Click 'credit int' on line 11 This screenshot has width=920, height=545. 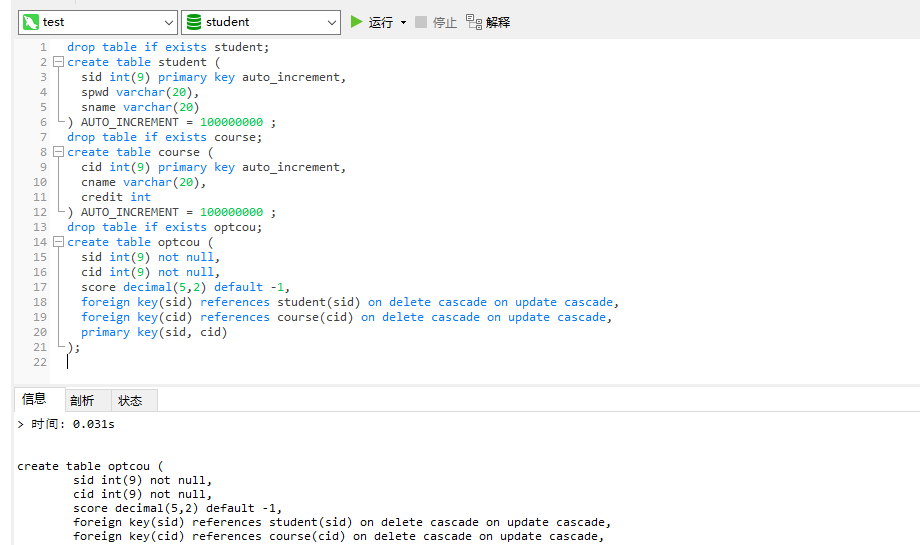[x=116, y=197]
